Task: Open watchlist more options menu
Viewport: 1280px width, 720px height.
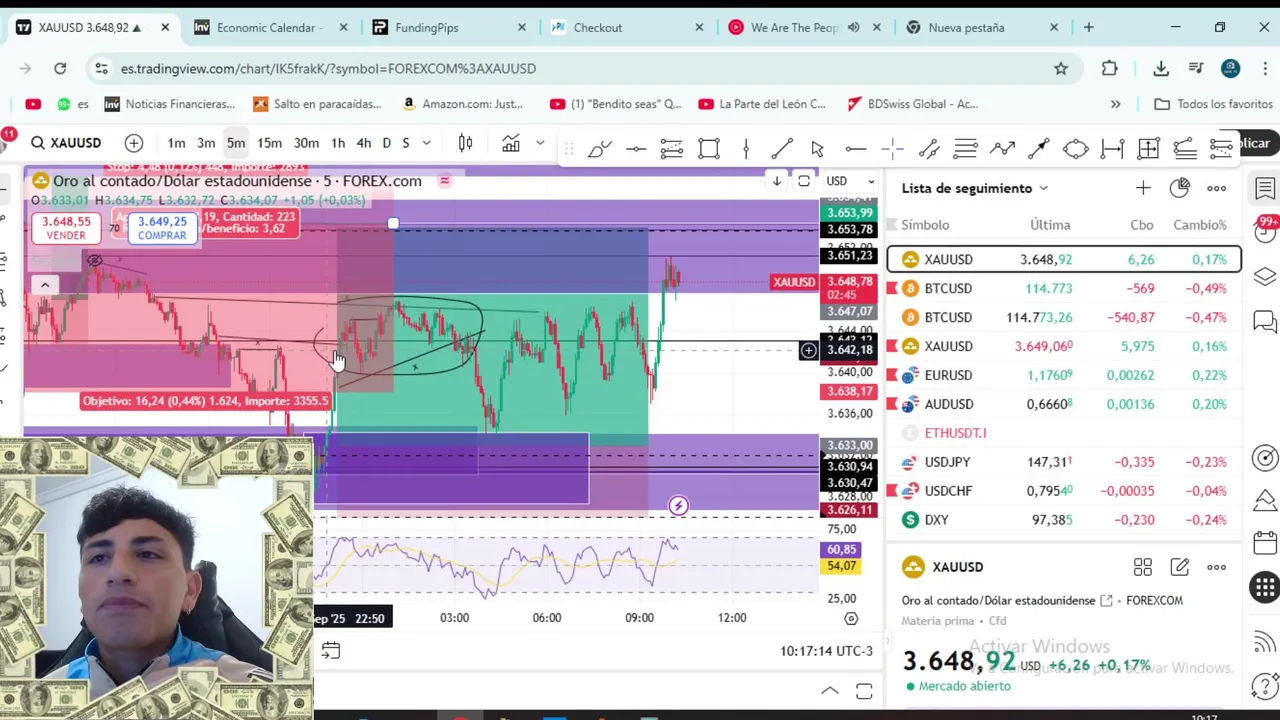Action: (x=1216, y=188)
